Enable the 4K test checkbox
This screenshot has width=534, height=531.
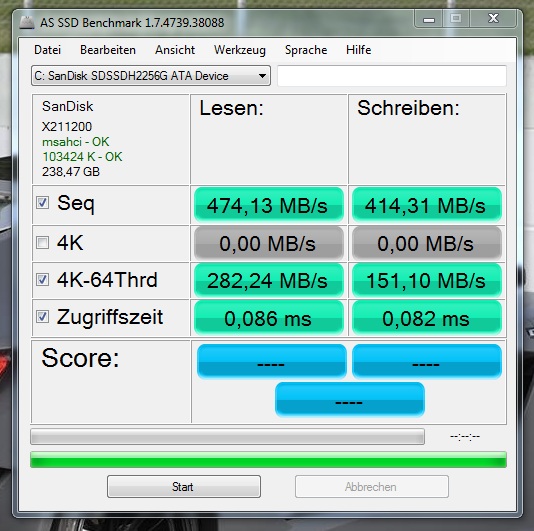coord(43,243)
